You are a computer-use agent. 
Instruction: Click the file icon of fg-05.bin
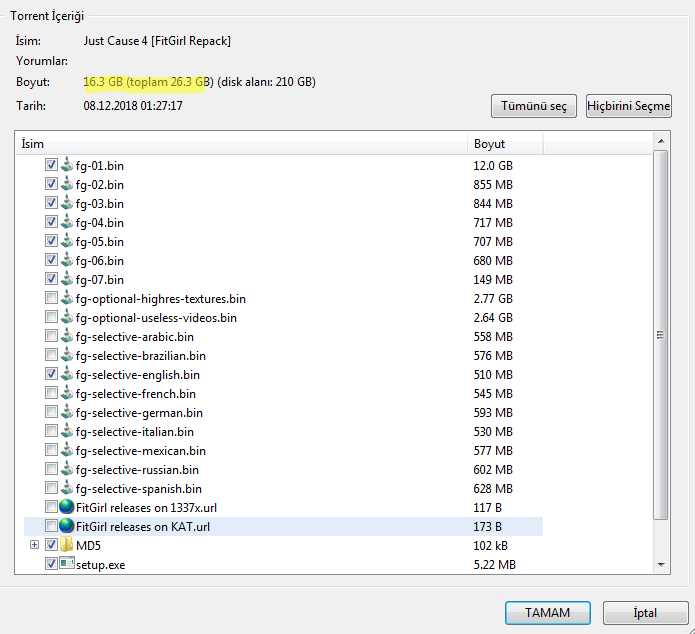coord(67,241)
